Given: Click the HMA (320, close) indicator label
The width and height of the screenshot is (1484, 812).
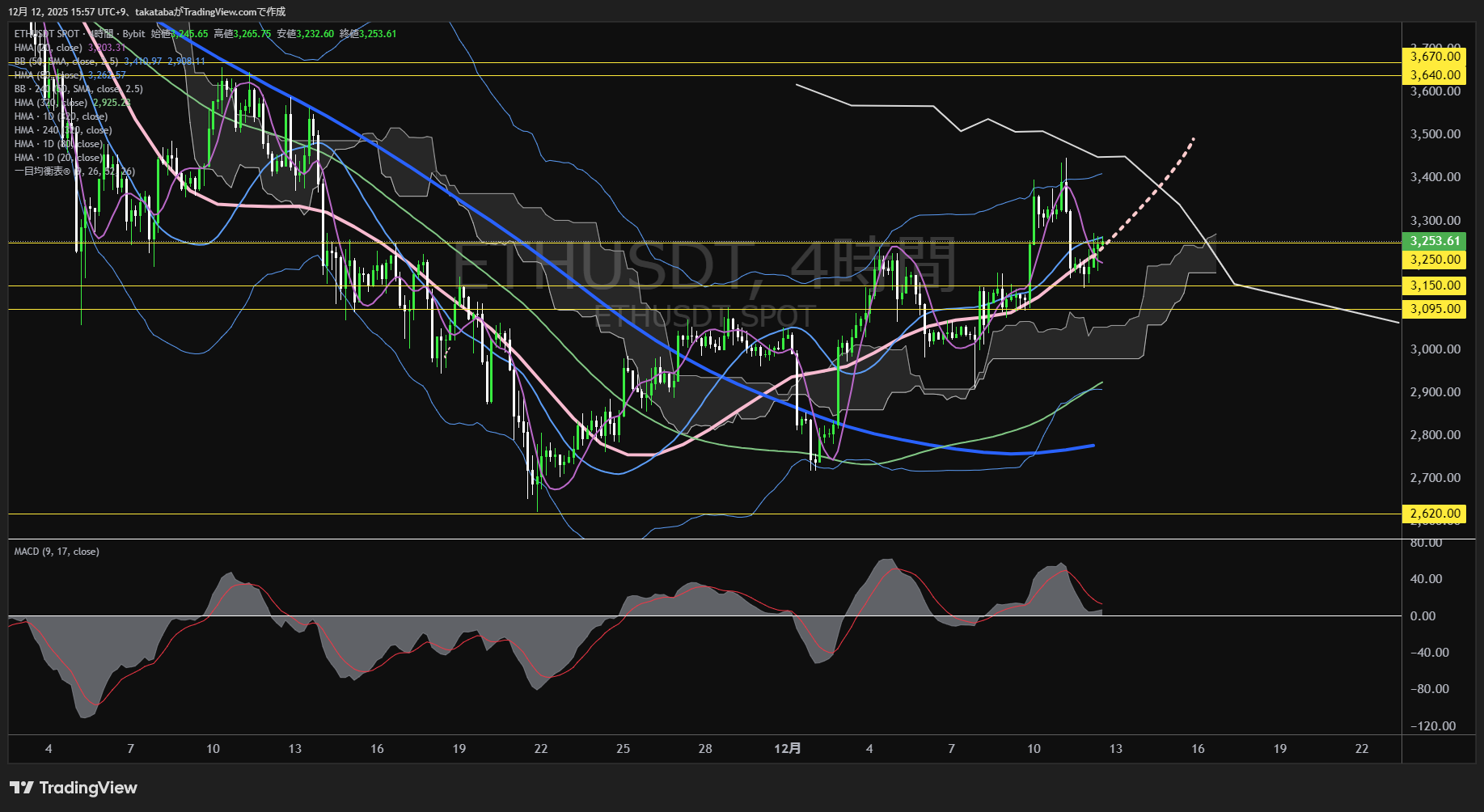Looking at the screenshot, I should tap(50, 103).
